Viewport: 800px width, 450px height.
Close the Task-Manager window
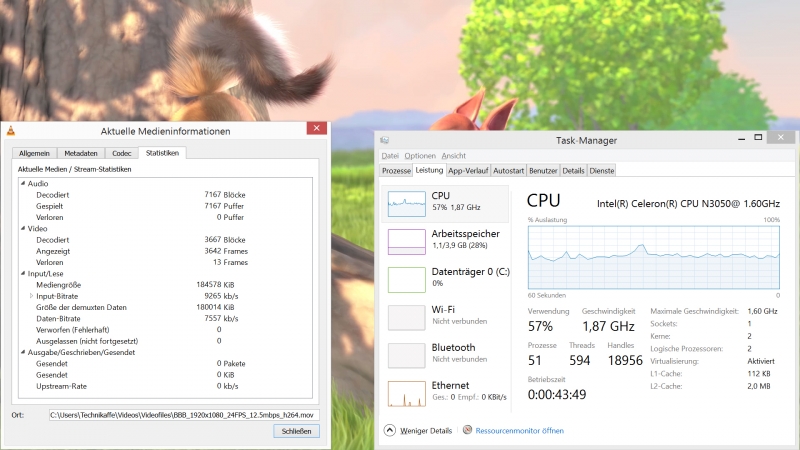pyautogui.click(x=781, y=137)
